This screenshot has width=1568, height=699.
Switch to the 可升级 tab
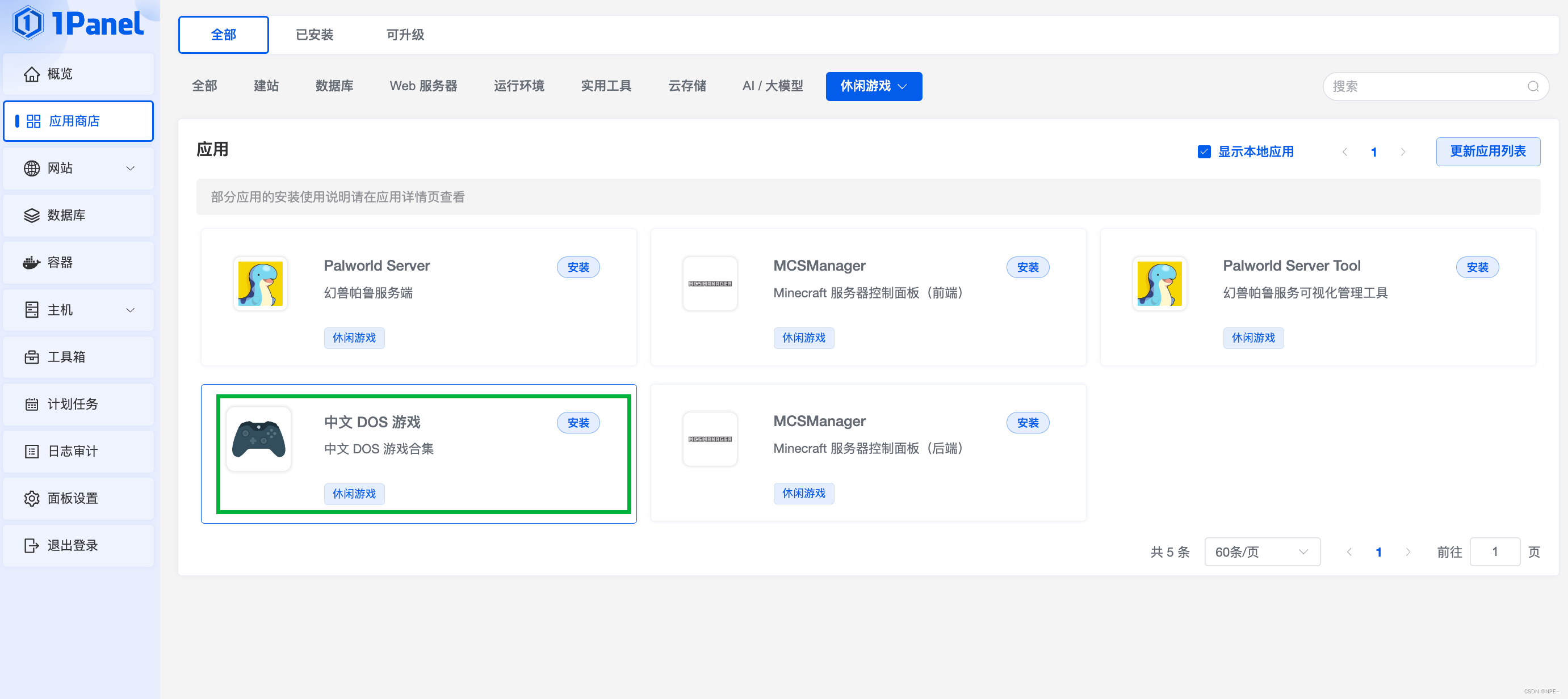point(405,35)
